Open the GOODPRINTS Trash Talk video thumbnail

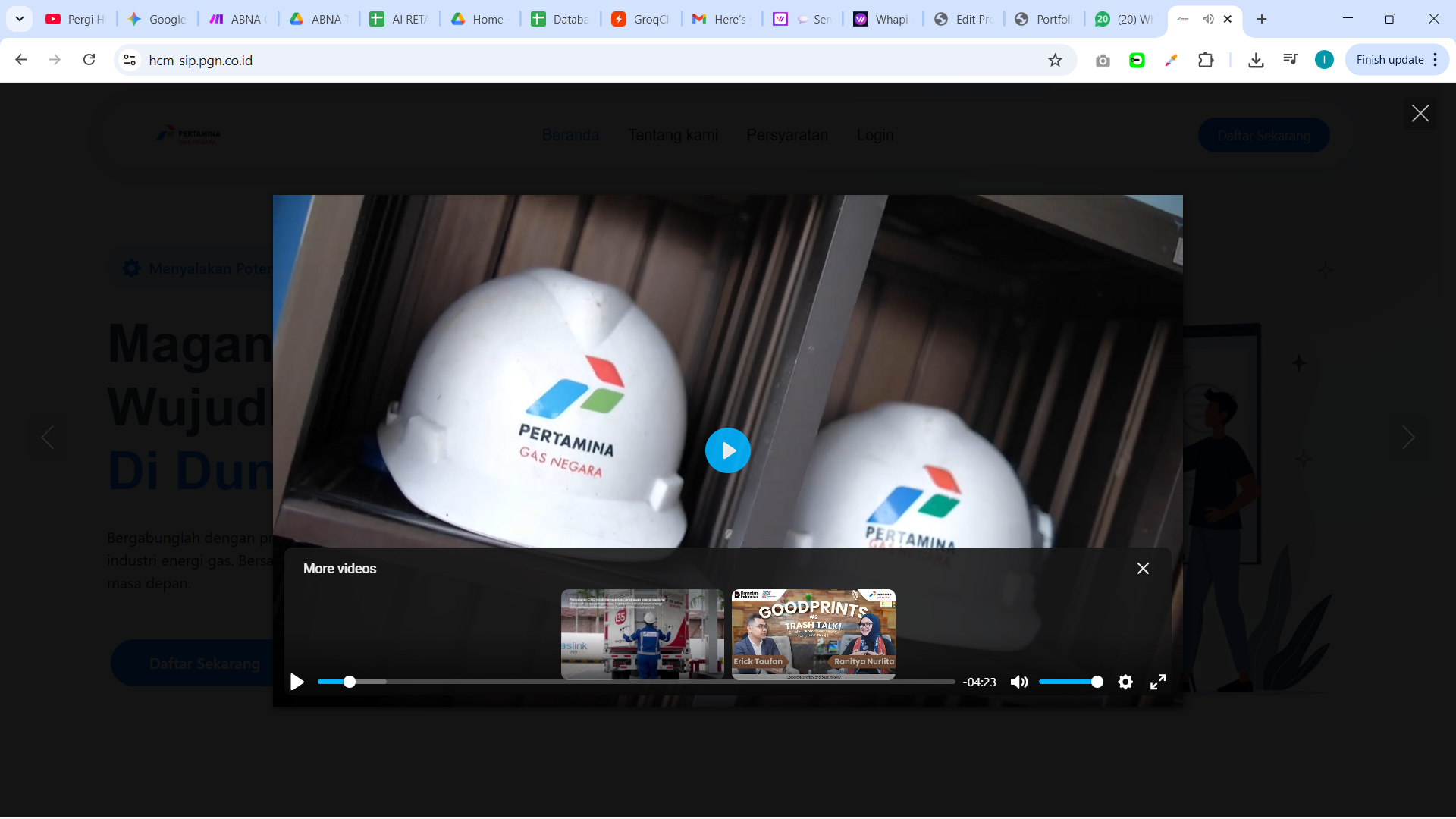click(x=813, y=633)
